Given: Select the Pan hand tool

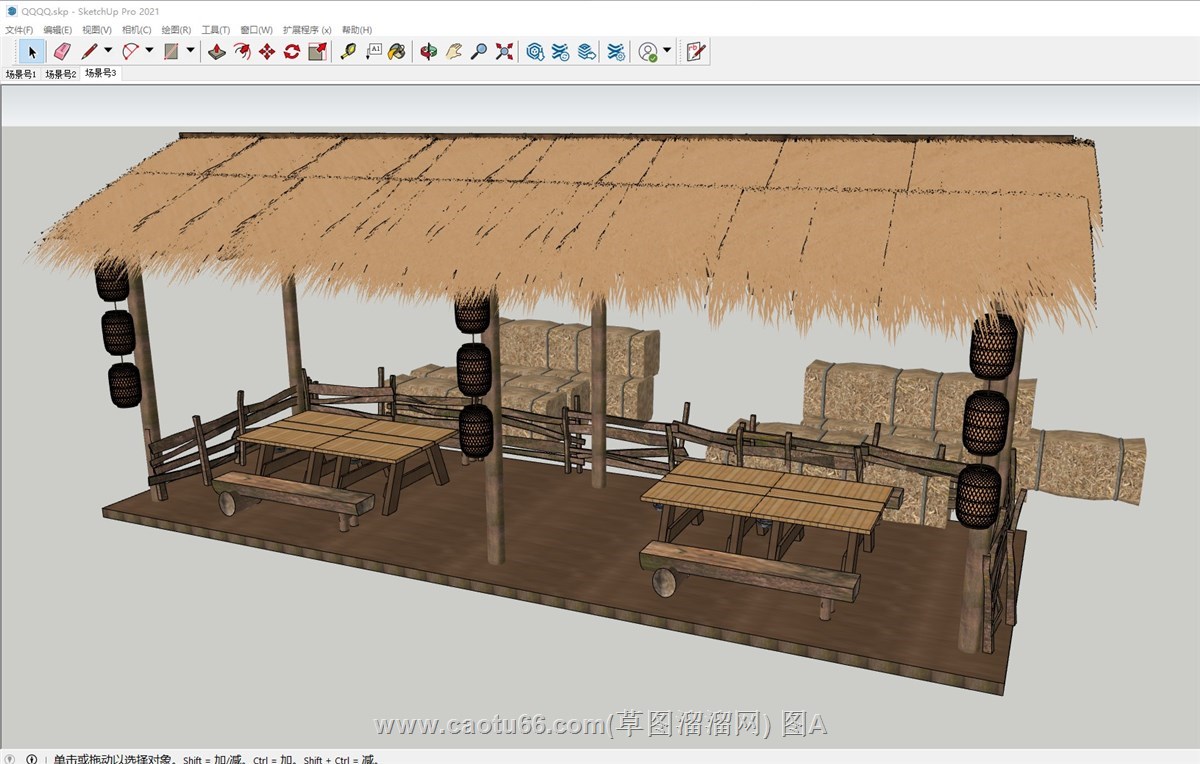Looking at the screenshot, I should (x=454, y=52).
